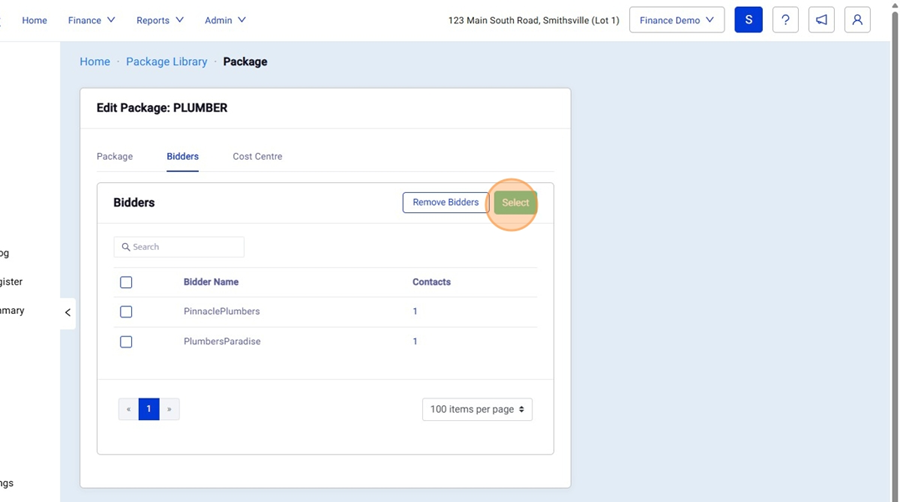
Task: Open the Package Library breadcrumb link
Action: [166, 62]
